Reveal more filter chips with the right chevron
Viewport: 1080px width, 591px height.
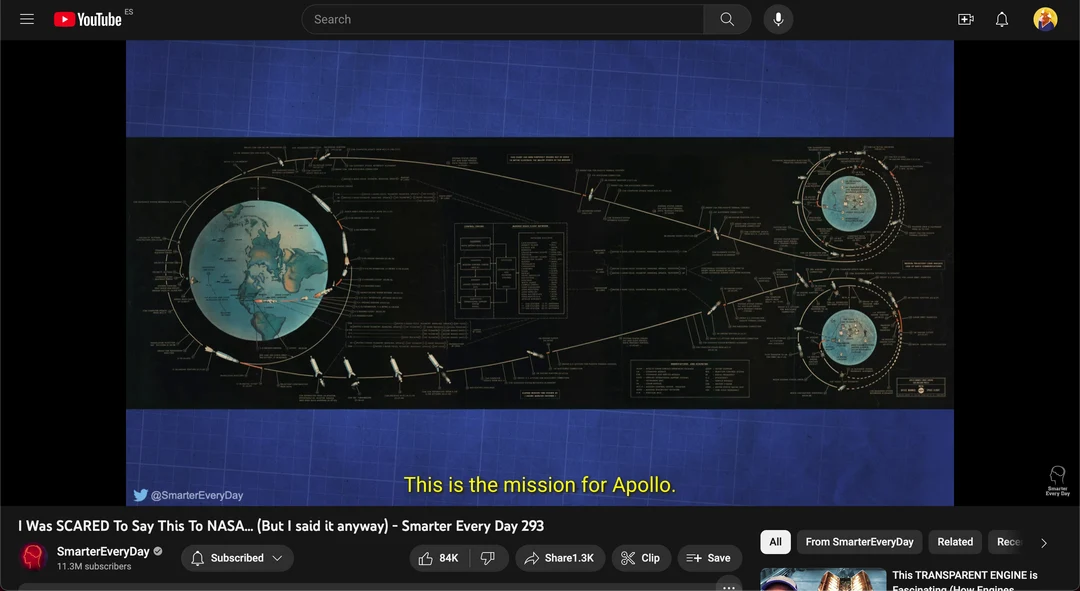[x=1043, y=541]
